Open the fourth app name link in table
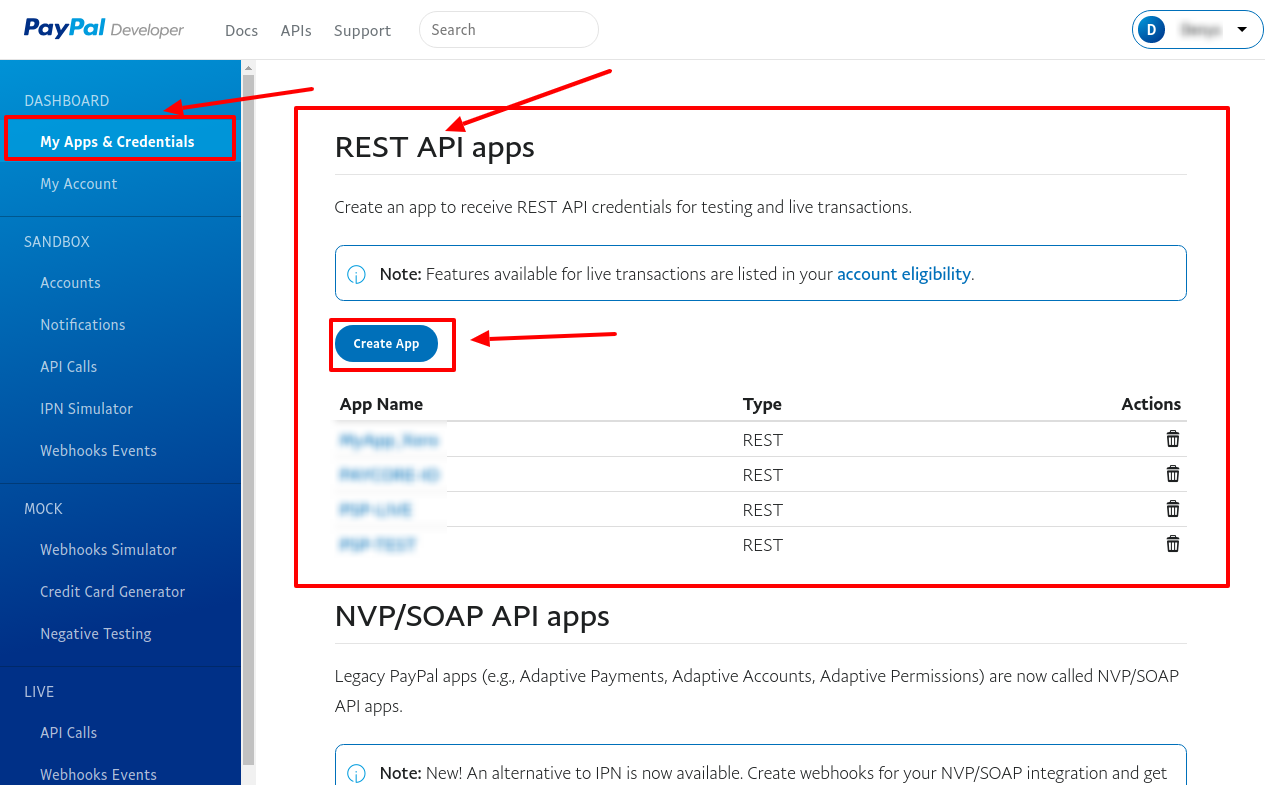Viewport: 1265px width, 785px height. pos(378,545)
